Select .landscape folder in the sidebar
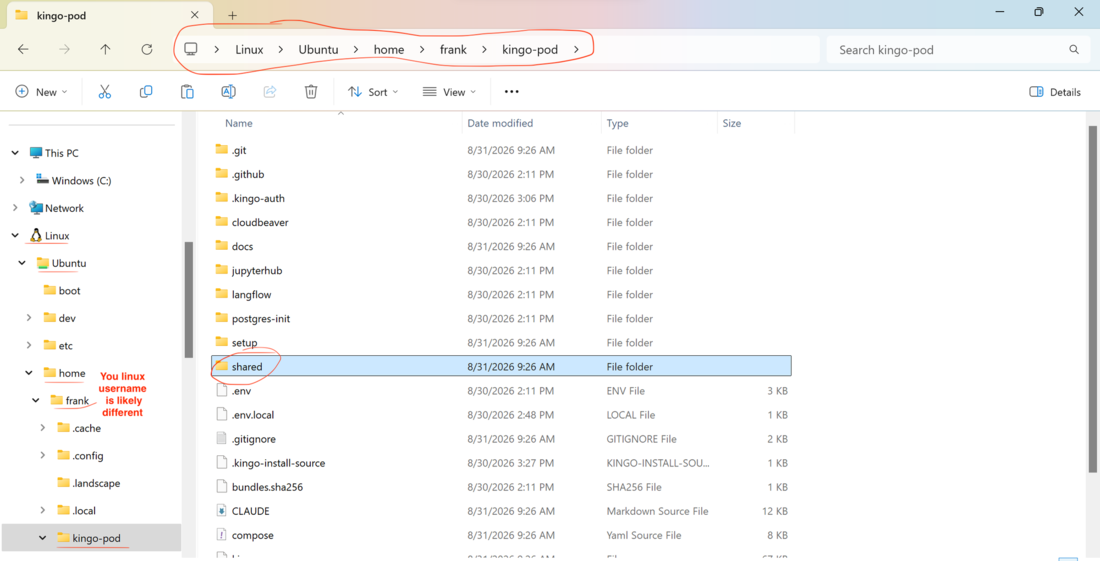 pyautogui.click(x=88, y=483)
